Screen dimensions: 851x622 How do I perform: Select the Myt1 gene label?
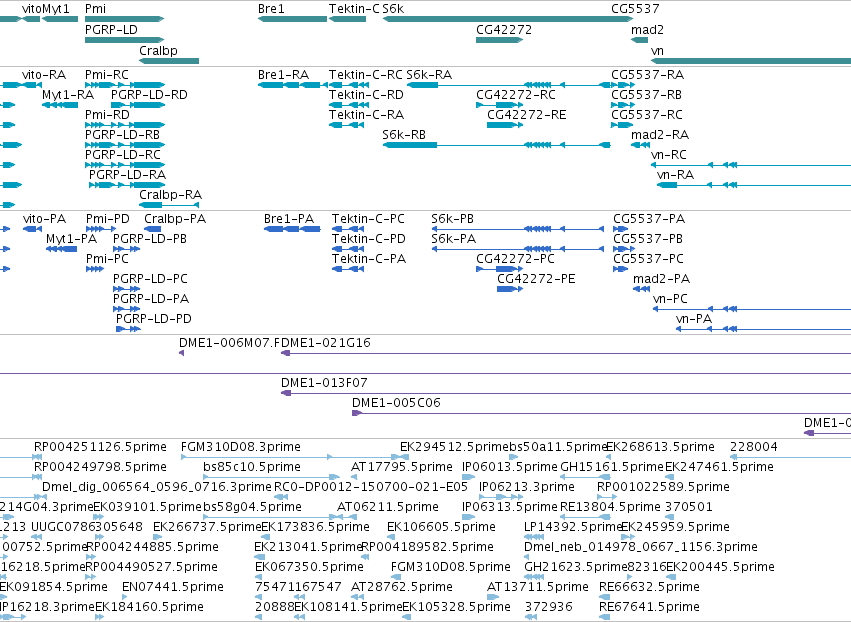click(x=56, y=9)
